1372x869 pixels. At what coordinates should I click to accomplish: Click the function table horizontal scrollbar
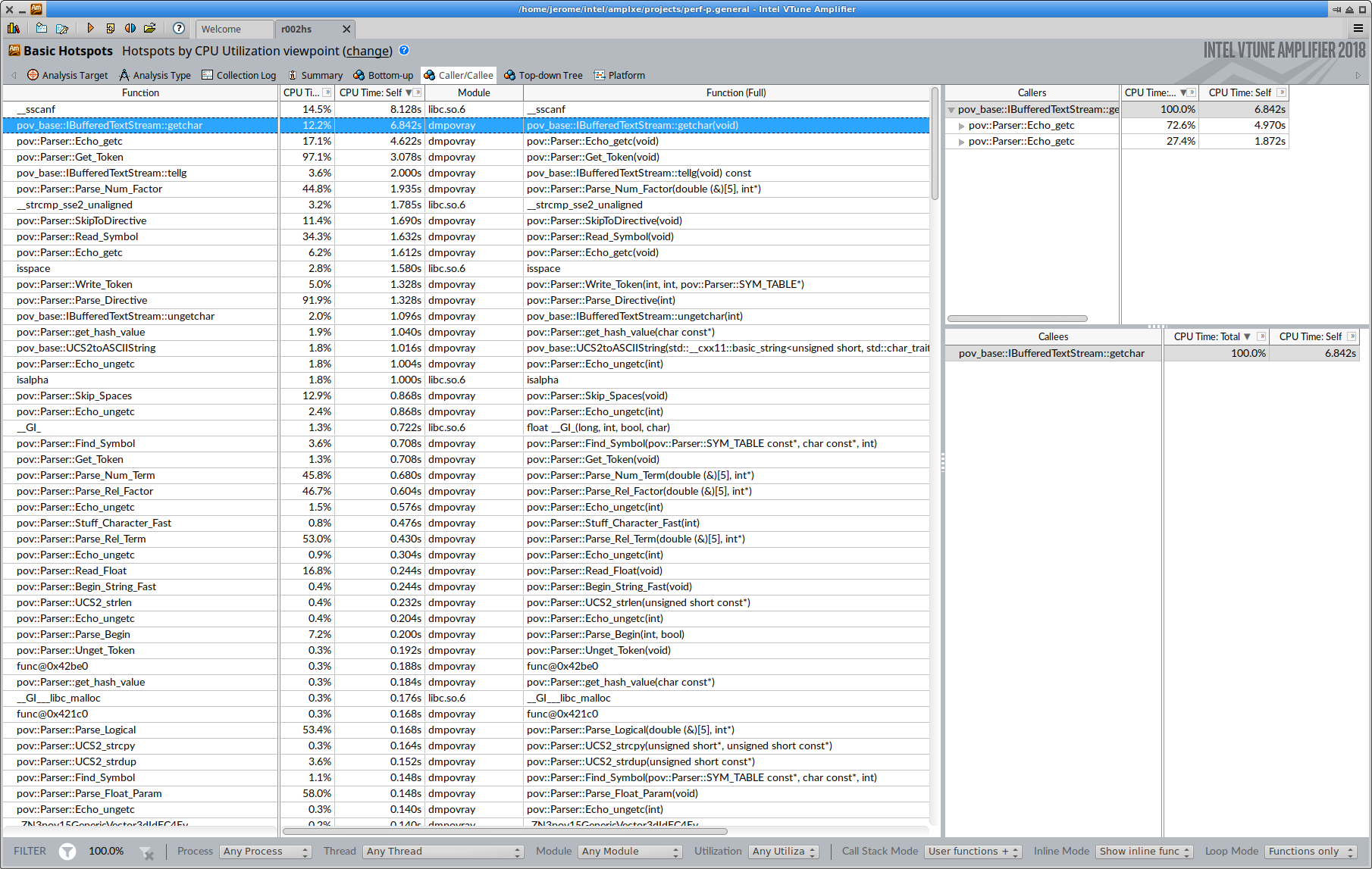505,831
